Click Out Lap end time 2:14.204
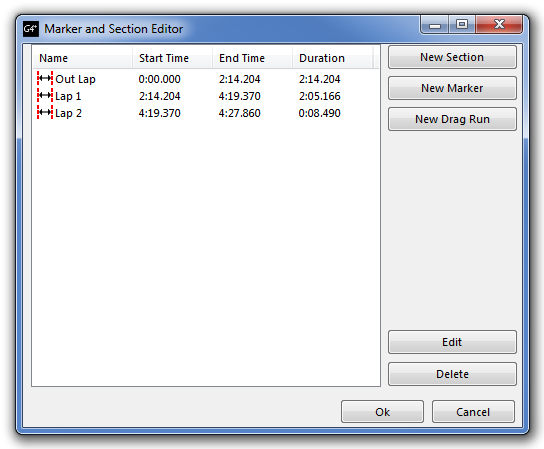Image resolution: width=544 pixels, height=449 pixels. (x=239, y=79)
